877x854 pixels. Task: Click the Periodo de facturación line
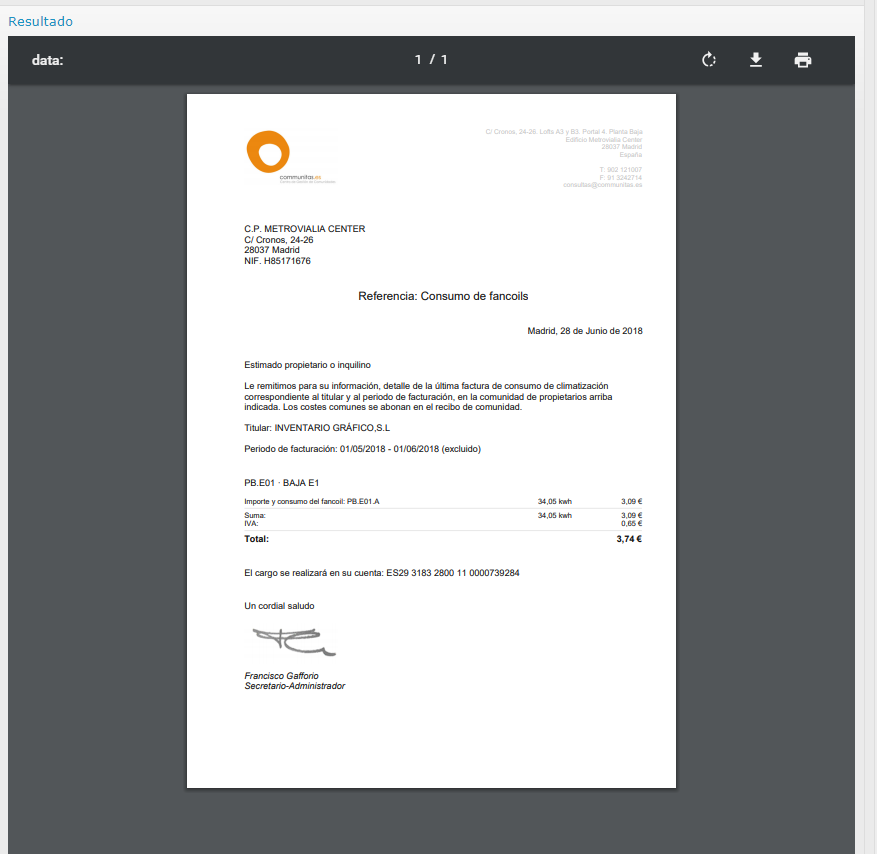(362, 449)
